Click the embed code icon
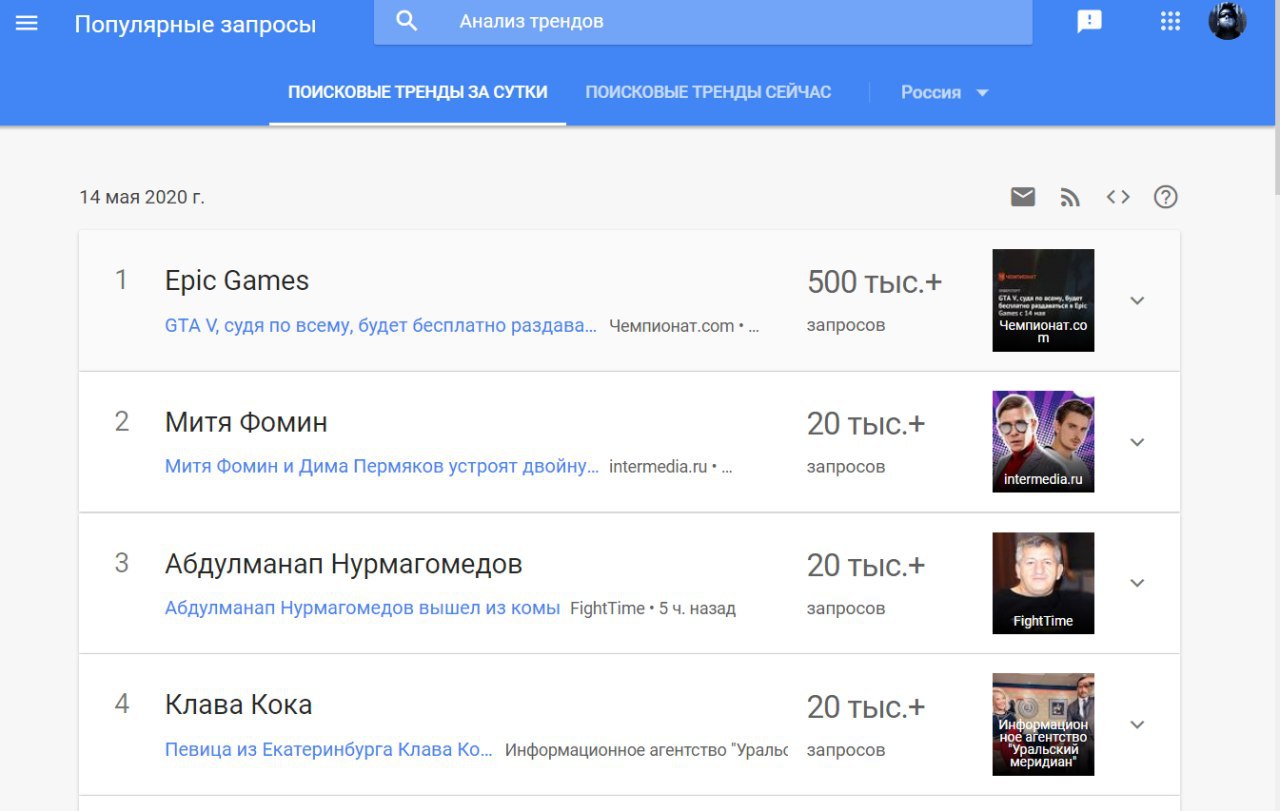The image size is (1280, 811). click(x=1118, y=197)
